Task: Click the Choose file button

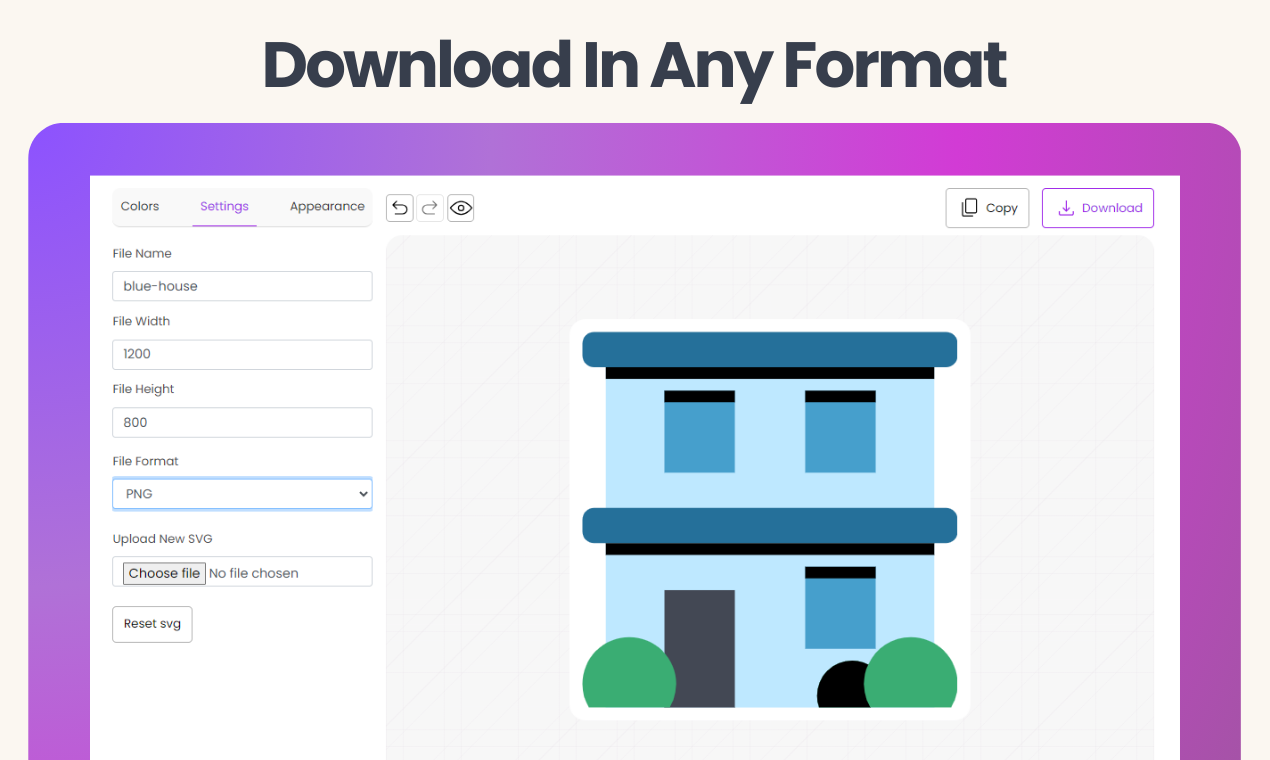Action: click(164, 573)
